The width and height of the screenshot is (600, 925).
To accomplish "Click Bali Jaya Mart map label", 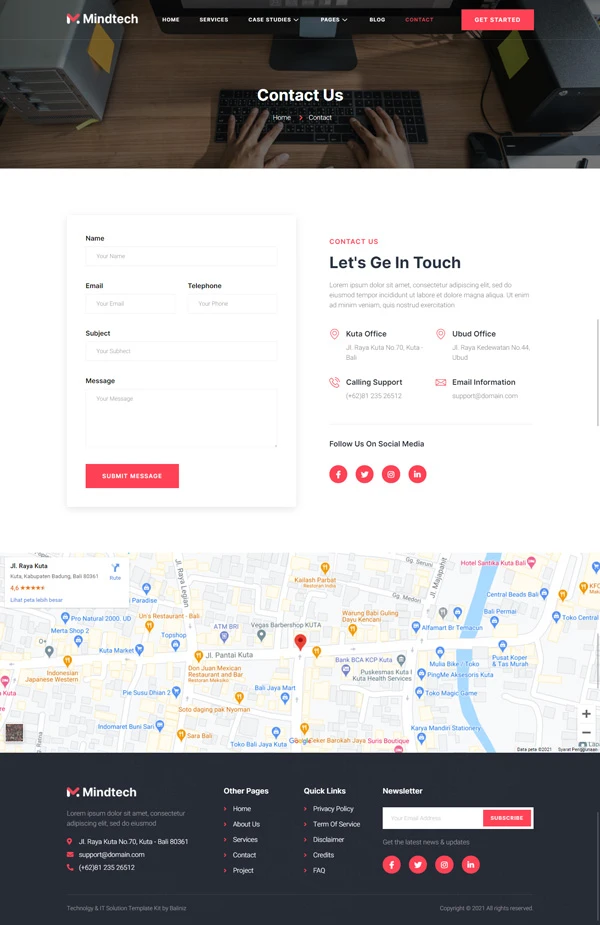I will (x=275, y=688).
